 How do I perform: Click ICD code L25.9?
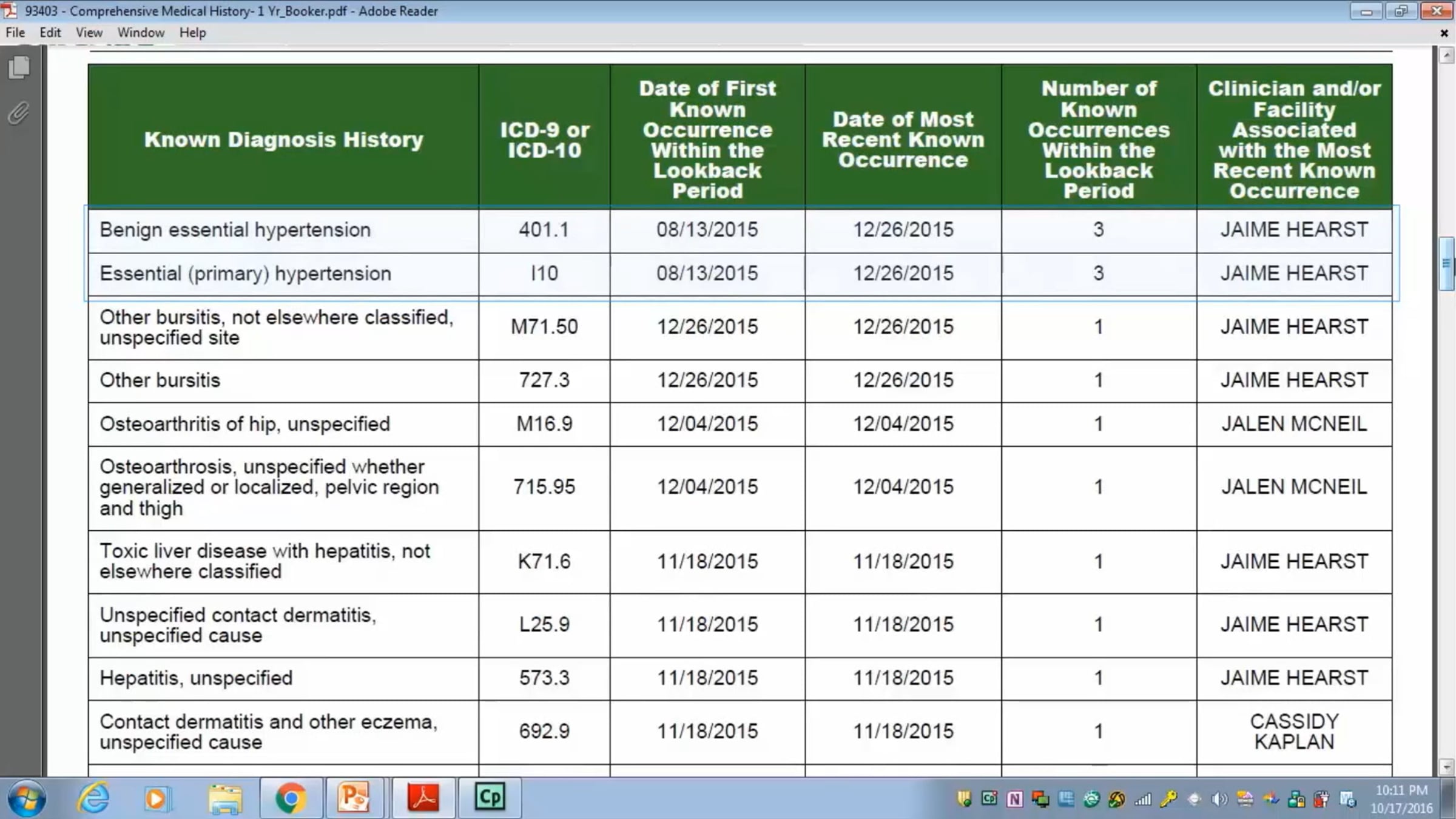click(544, 625)
